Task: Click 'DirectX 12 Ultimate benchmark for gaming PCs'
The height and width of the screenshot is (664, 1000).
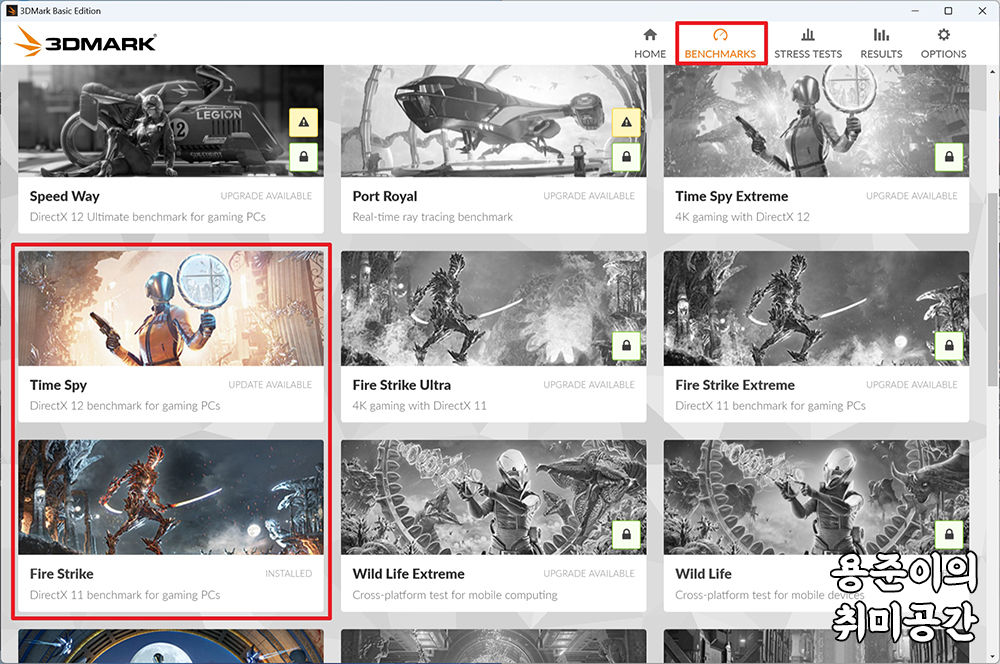Action: point(147,217)
